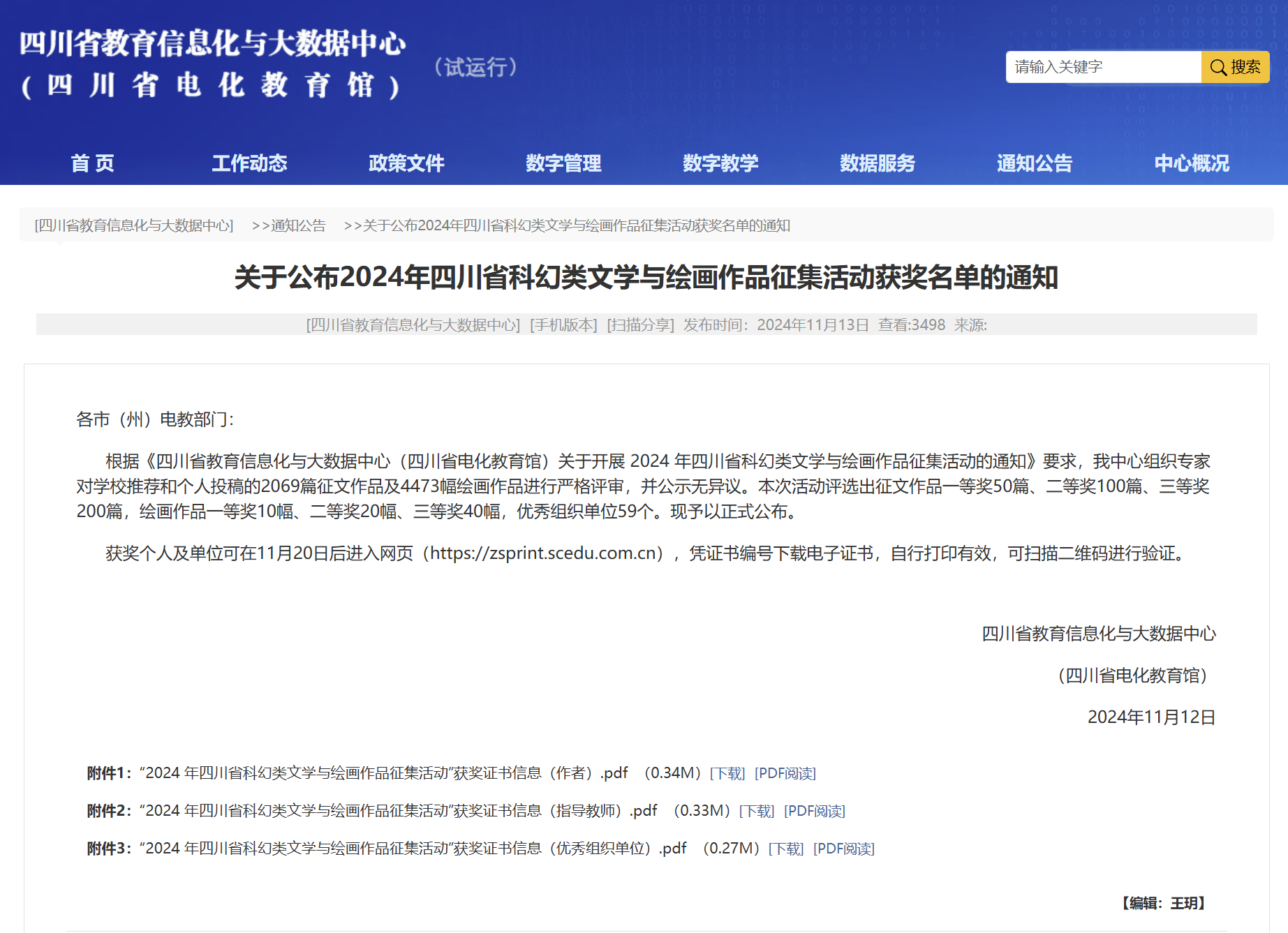Image resolution: width=1288 pixels, height=933 pixels.
Task: Open the 首页 navigation menu item
Action: point(92,163)
